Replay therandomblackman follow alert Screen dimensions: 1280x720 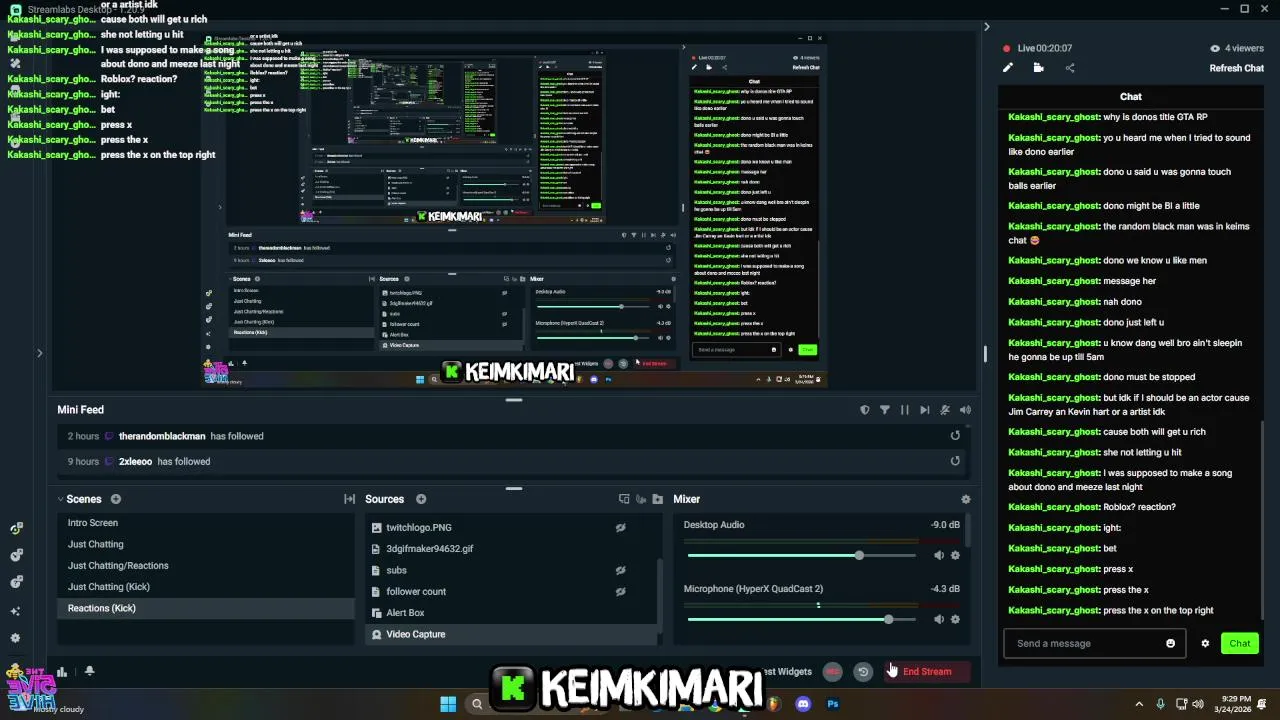[955, 436]
